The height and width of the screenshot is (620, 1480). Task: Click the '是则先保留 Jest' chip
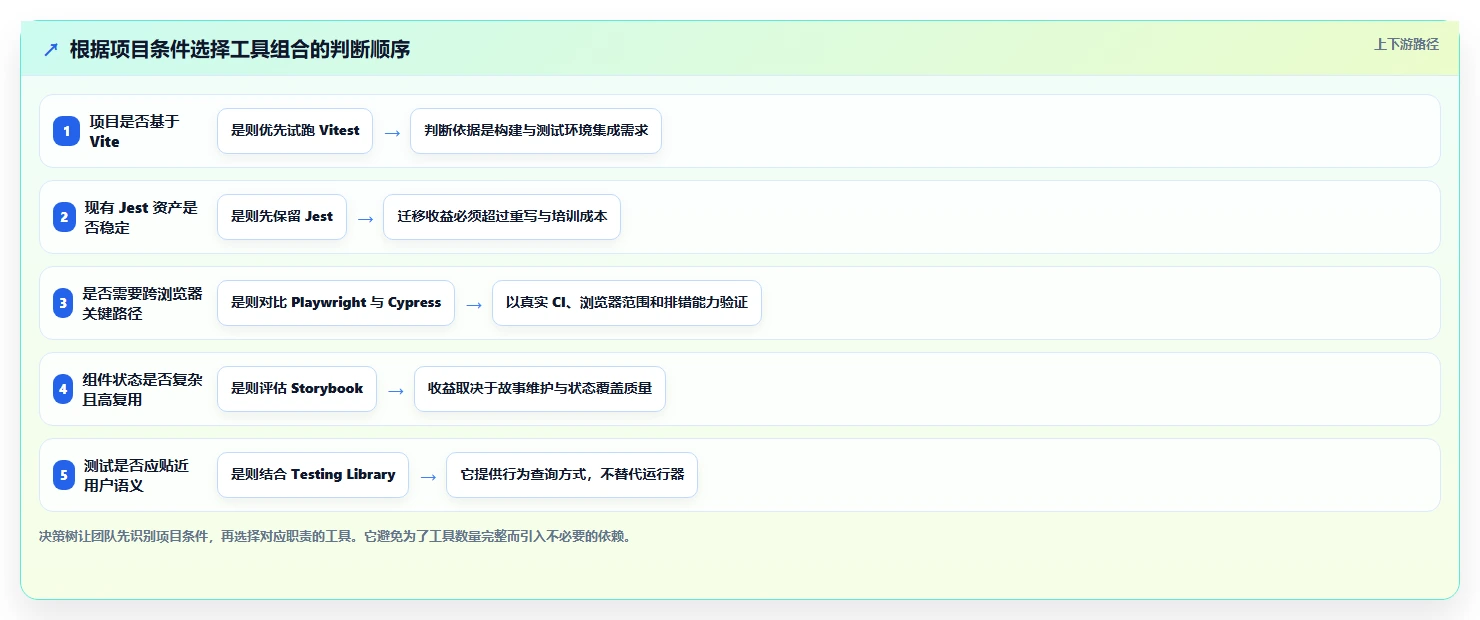pyautogui.click(x=282, y=217)
